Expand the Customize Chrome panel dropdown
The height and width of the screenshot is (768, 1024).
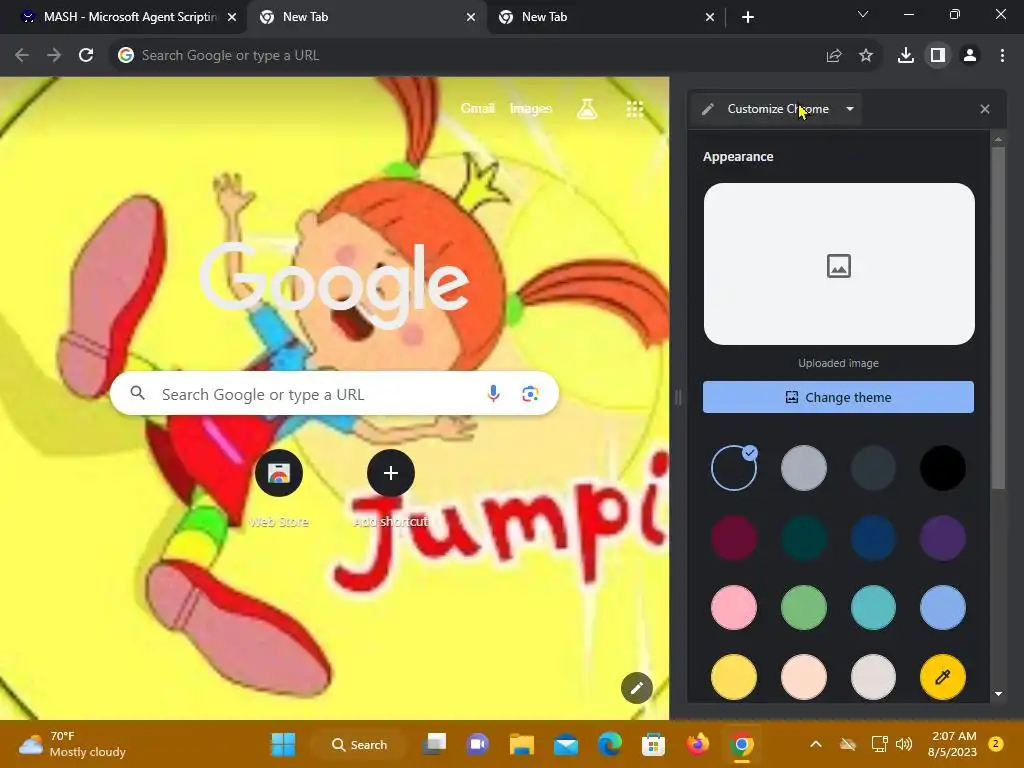pyautogui.click(x=850, y=109)
